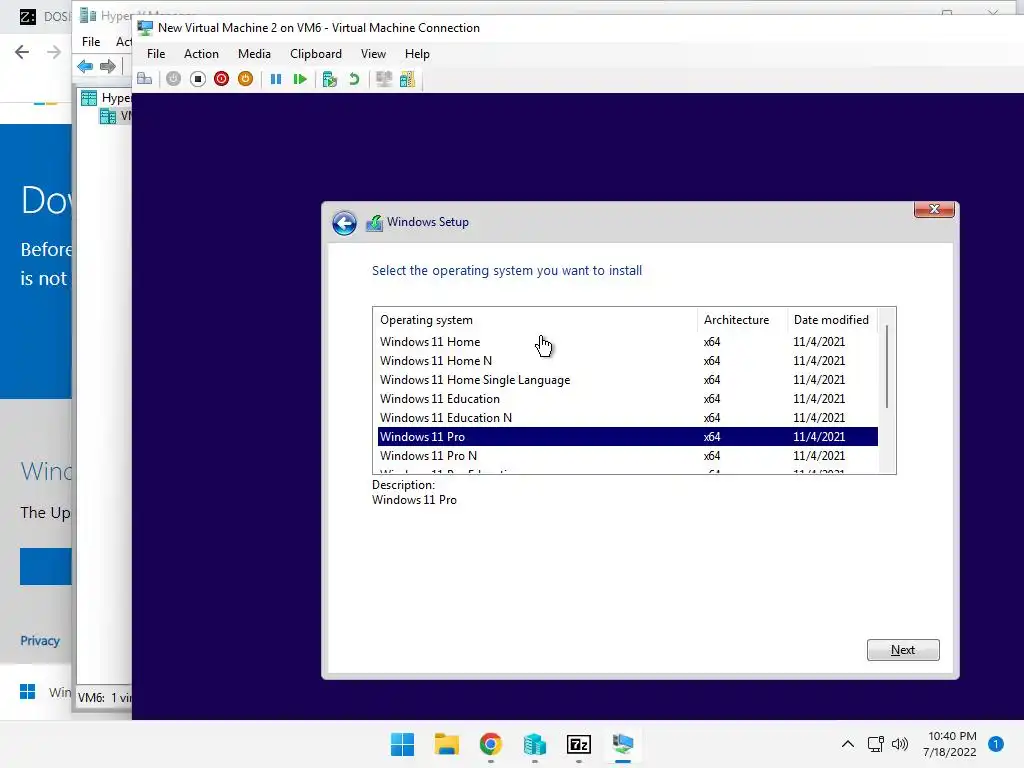Open Google Chrome from the taskbar
Viewport: 1024px width, 768px height.
490,744
